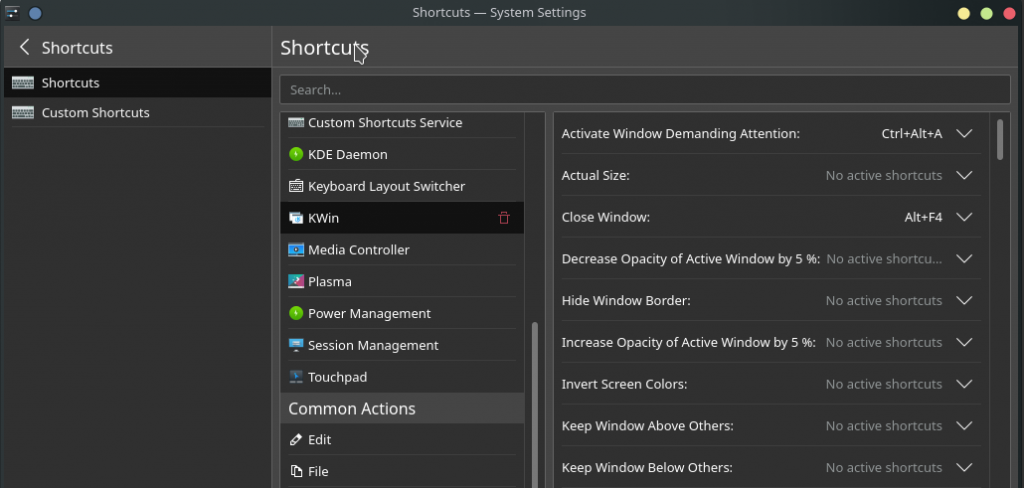Select Shortcuts keyboard icon in sidebar

pyautogui.click(x=23, y=83)
